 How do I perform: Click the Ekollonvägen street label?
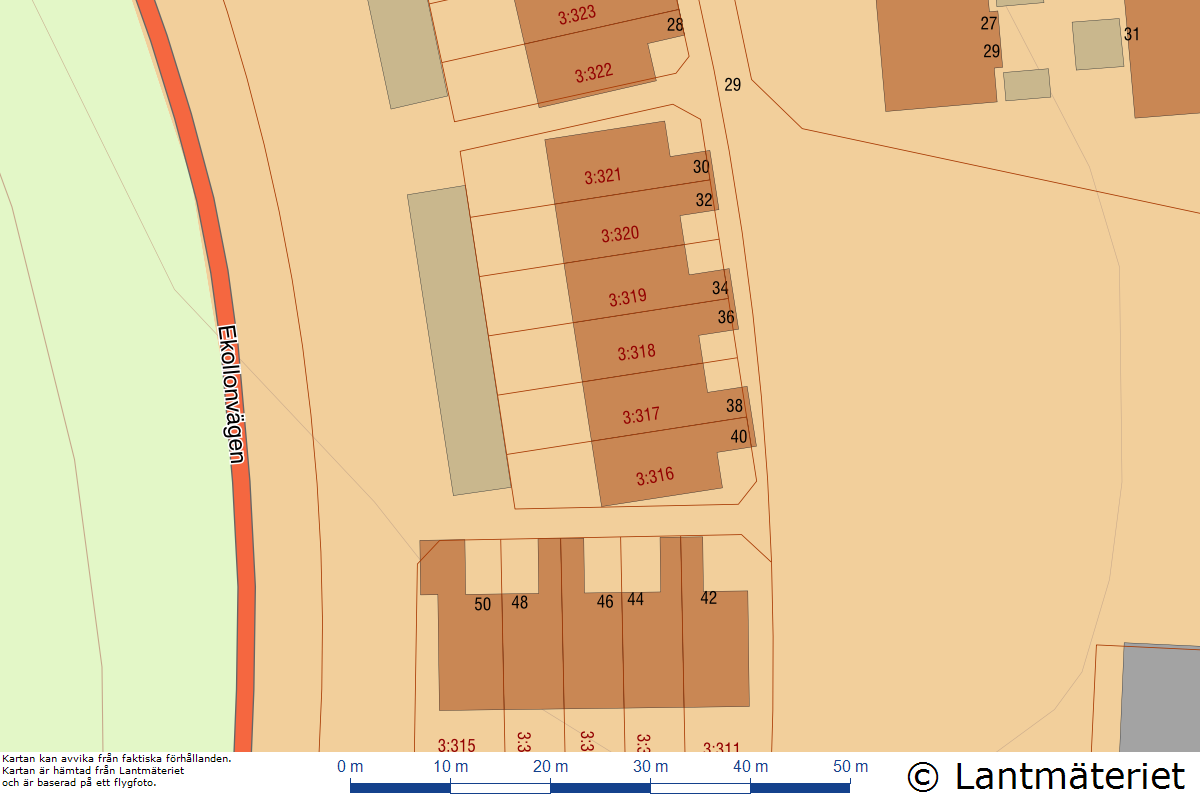(231, 395)
